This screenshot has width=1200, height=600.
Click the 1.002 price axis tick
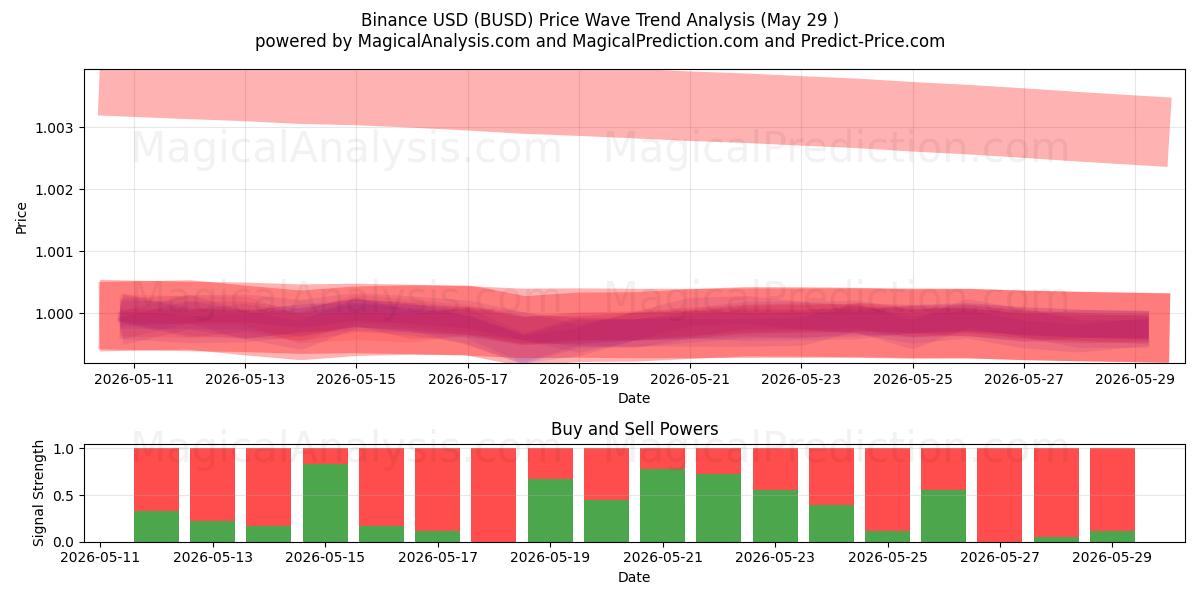[54, 190]
